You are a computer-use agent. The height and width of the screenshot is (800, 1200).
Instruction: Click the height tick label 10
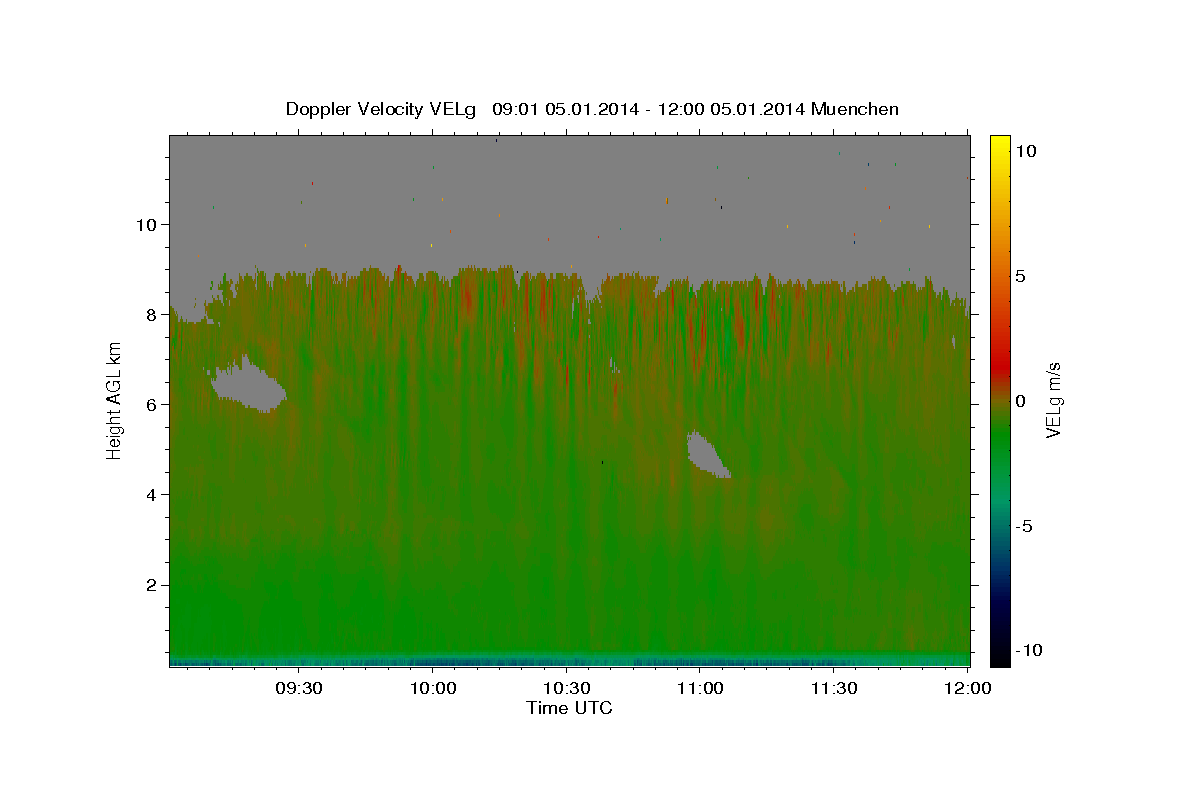(148, 224)
